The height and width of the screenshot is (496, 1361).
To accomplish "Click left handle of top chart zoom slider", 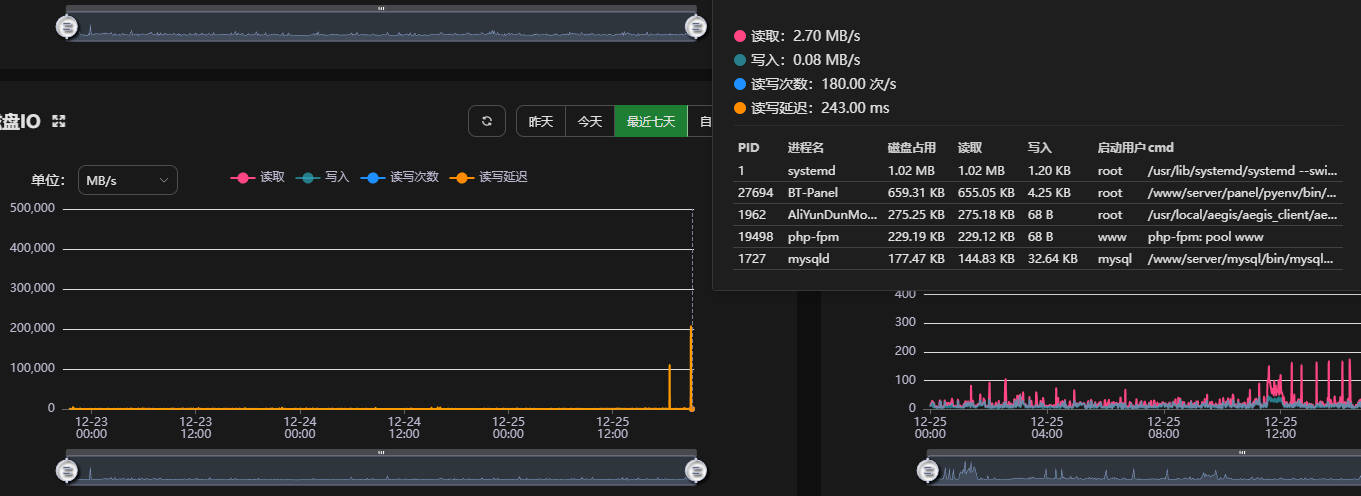I will [x=67, y=27].
